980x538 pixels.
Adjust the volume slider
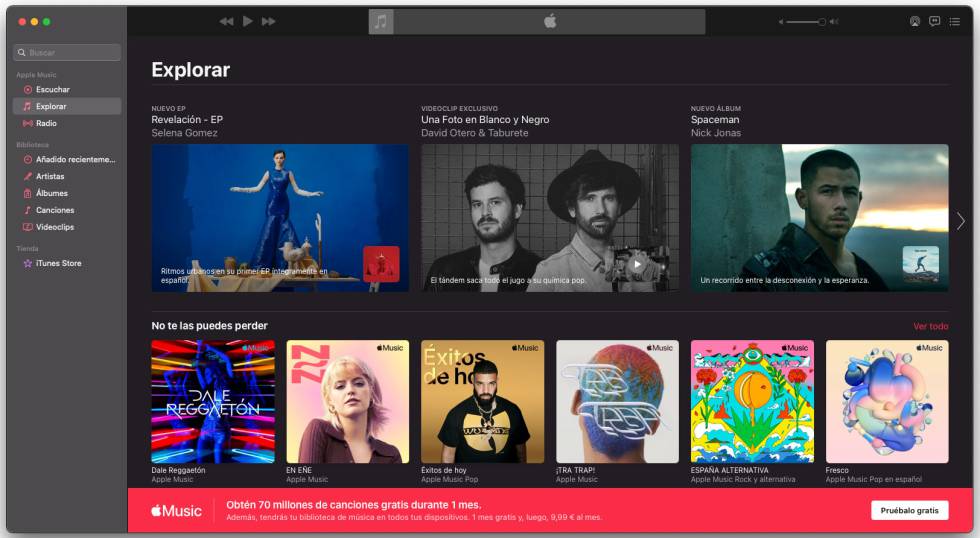pyautogui.click(x=806, y=22)
